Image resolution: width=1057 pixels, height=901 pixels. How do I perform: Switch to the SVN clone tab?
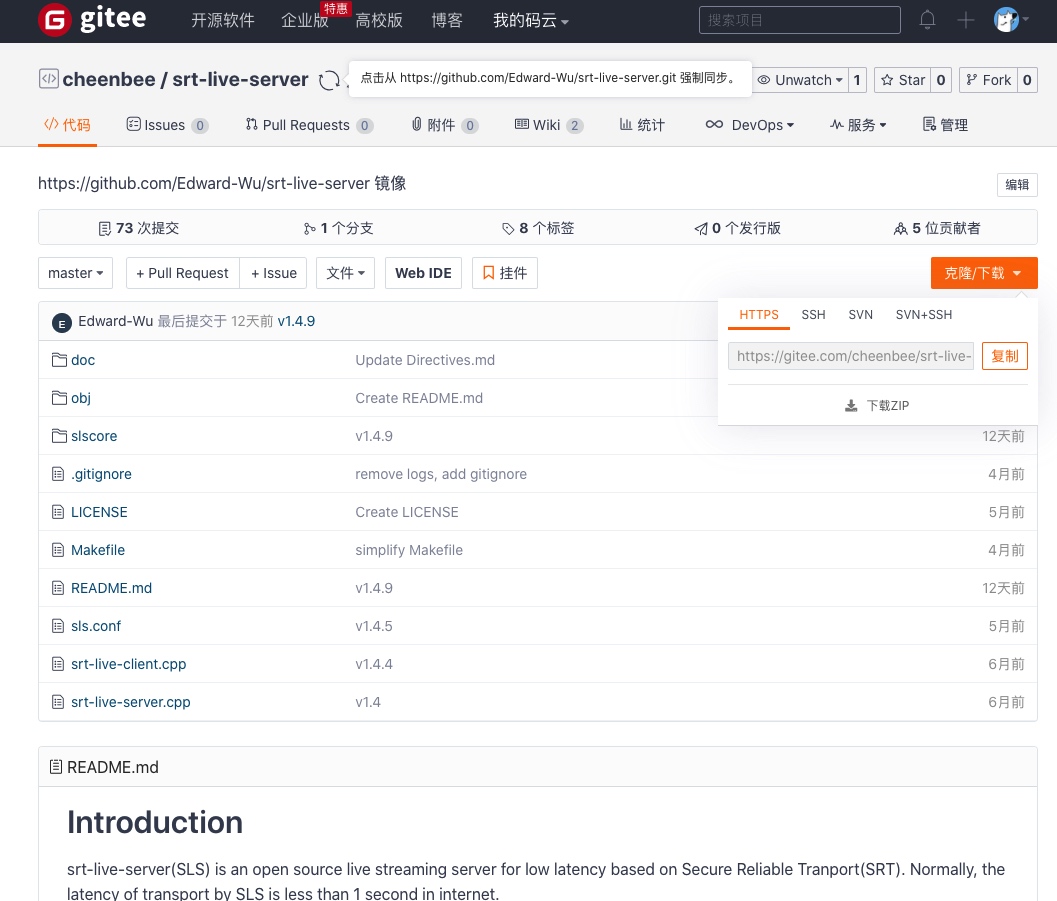pyautogui.click(x=860, y=315)
